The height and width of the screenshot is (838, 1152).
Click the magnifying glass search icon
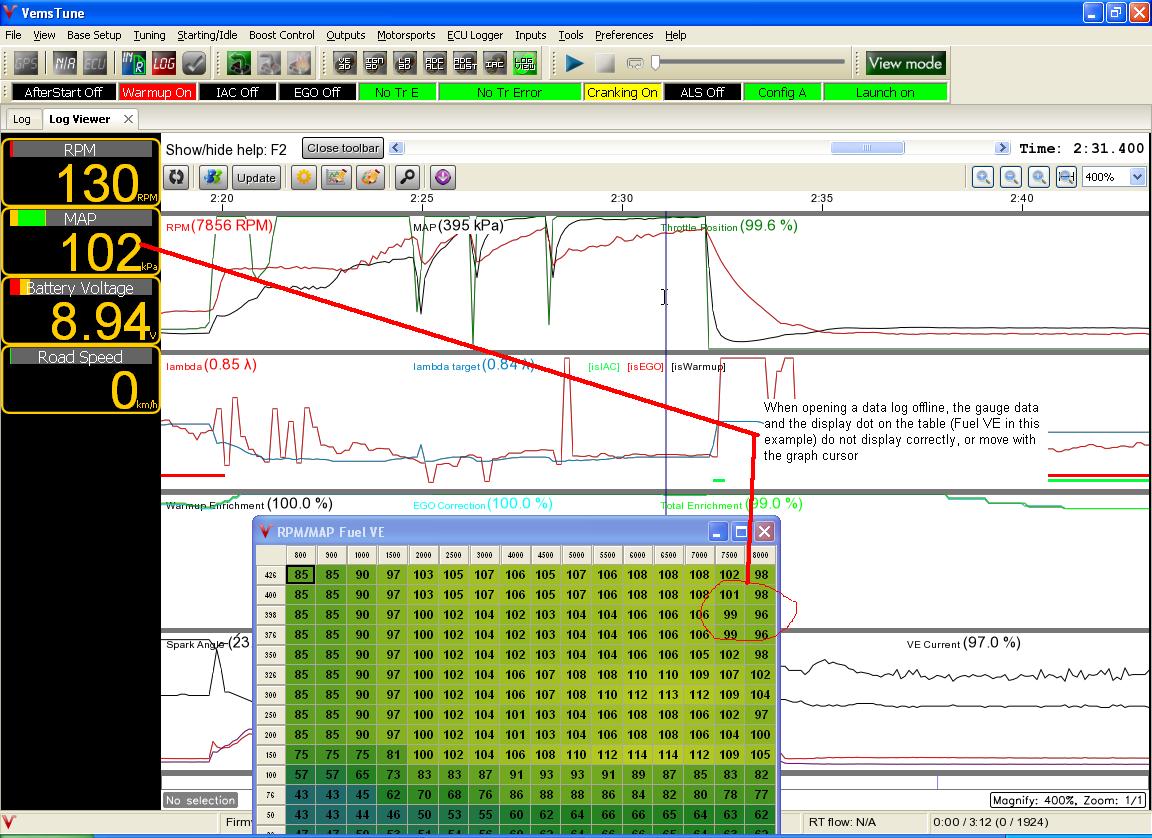[x=407, y=177]
